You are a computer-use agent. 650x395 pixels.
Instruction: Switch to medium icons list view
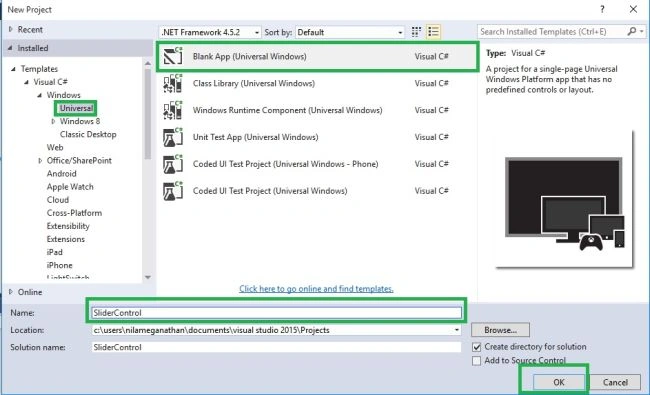(433, 32)
